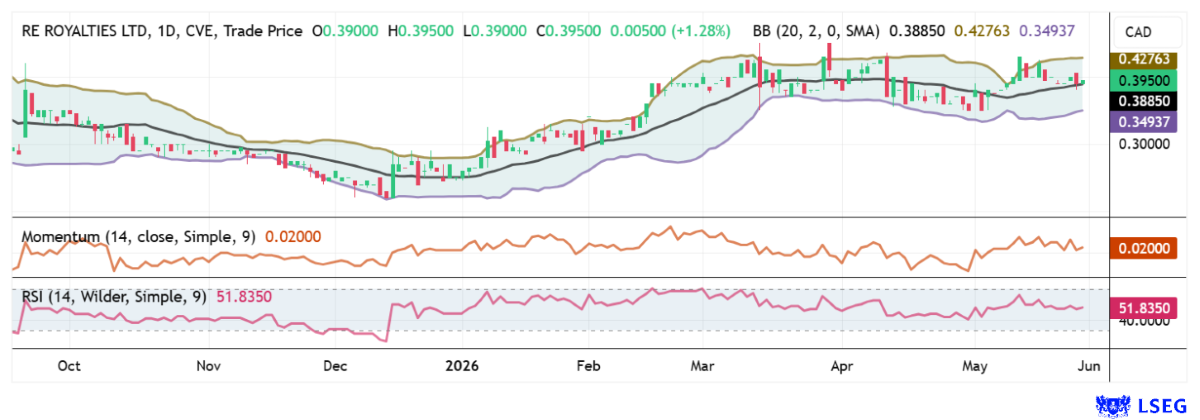Click the 0.02000 value beside Momentum label
Viewport: 1200px width, 420px height.
pos(292,237)
